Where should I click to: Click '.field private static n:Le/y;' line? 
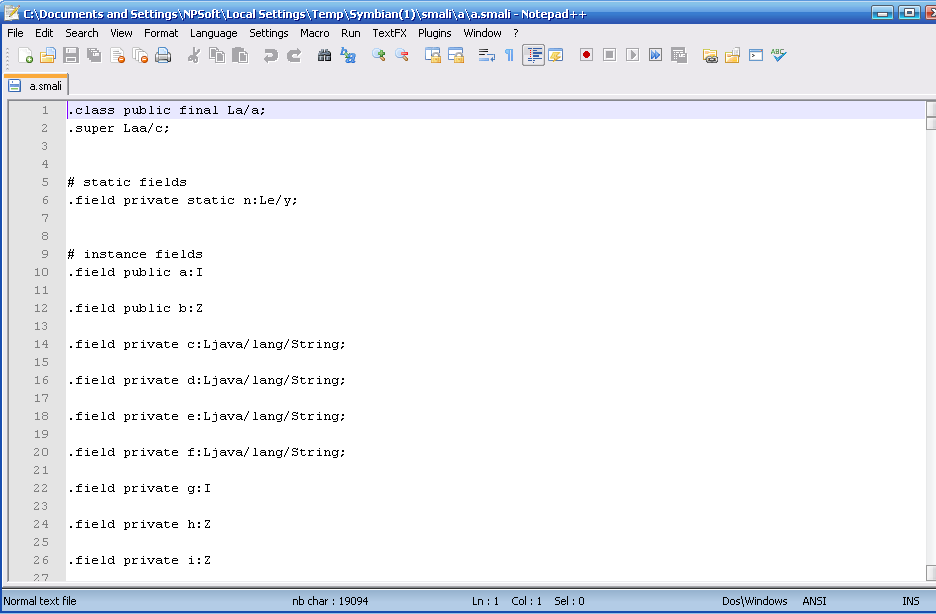point(183,200)
